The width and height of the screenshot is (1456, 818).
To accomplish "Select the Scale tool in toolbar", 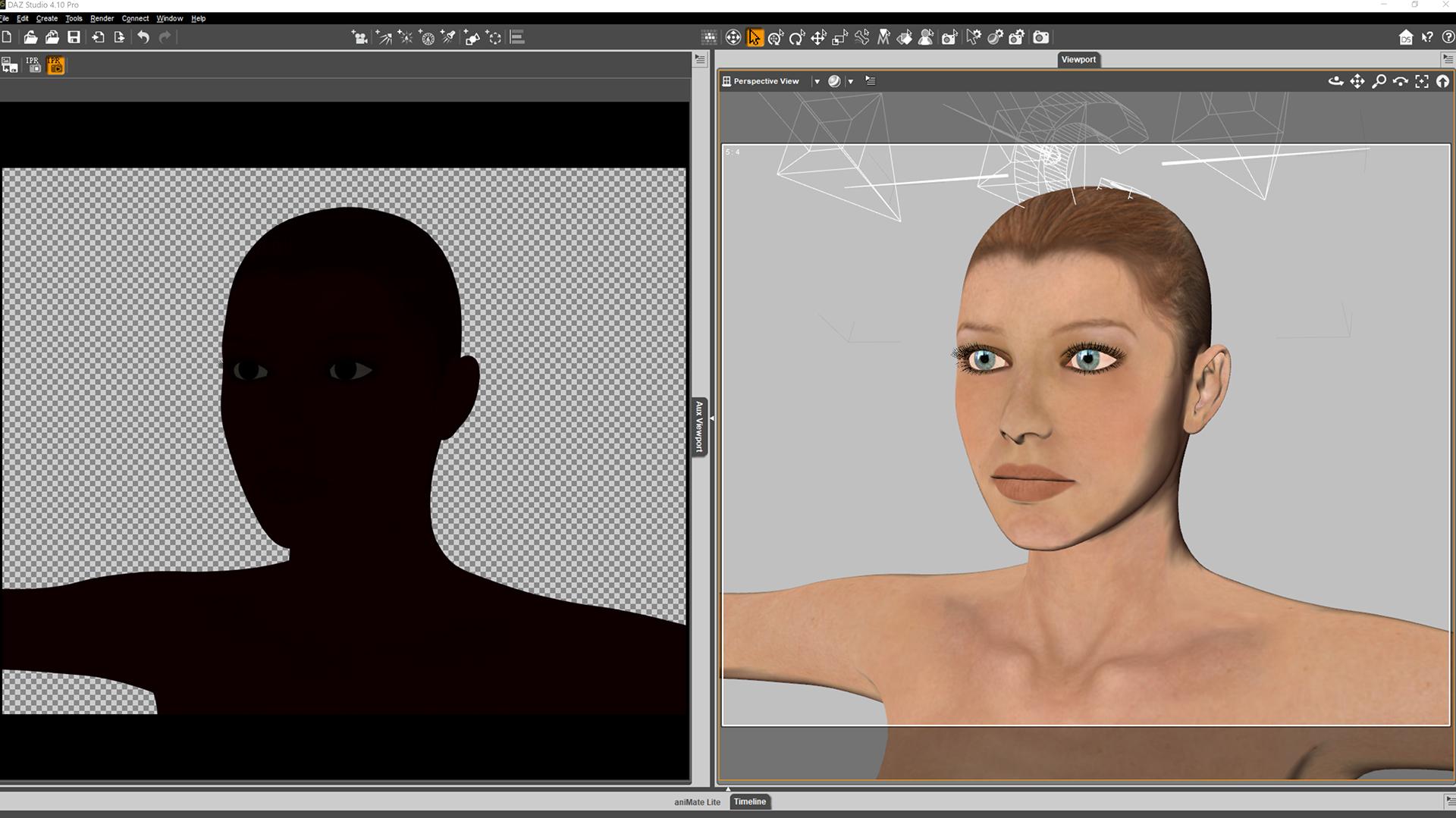I will pos(839,38).
